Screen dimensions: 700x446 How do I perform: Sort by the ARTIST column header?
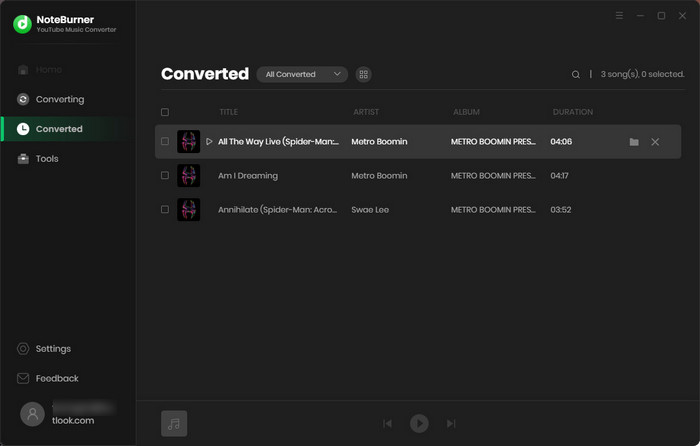point(366,112)
